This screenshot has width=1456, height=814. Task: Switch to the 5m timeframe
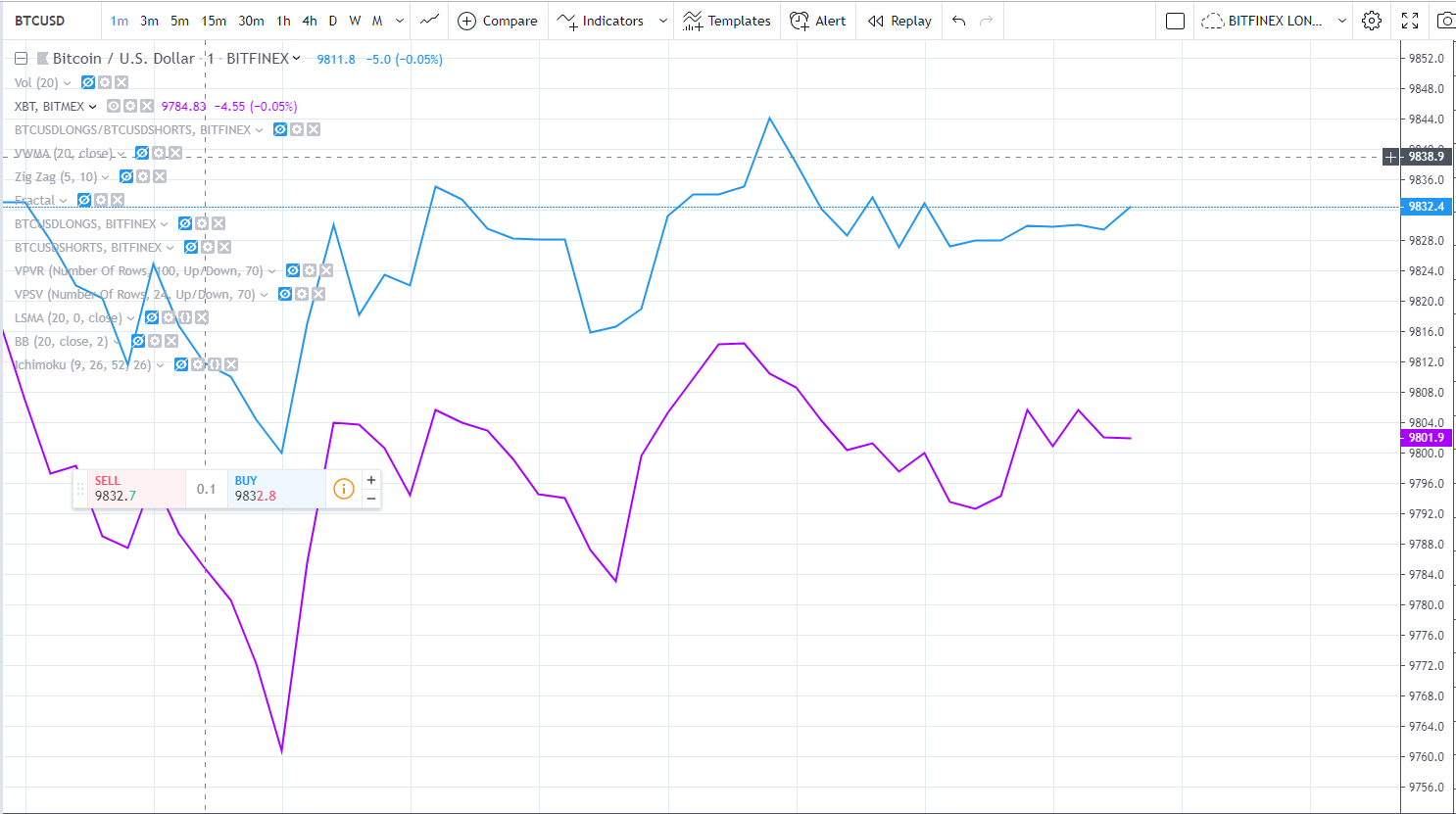tap(179, 21)
